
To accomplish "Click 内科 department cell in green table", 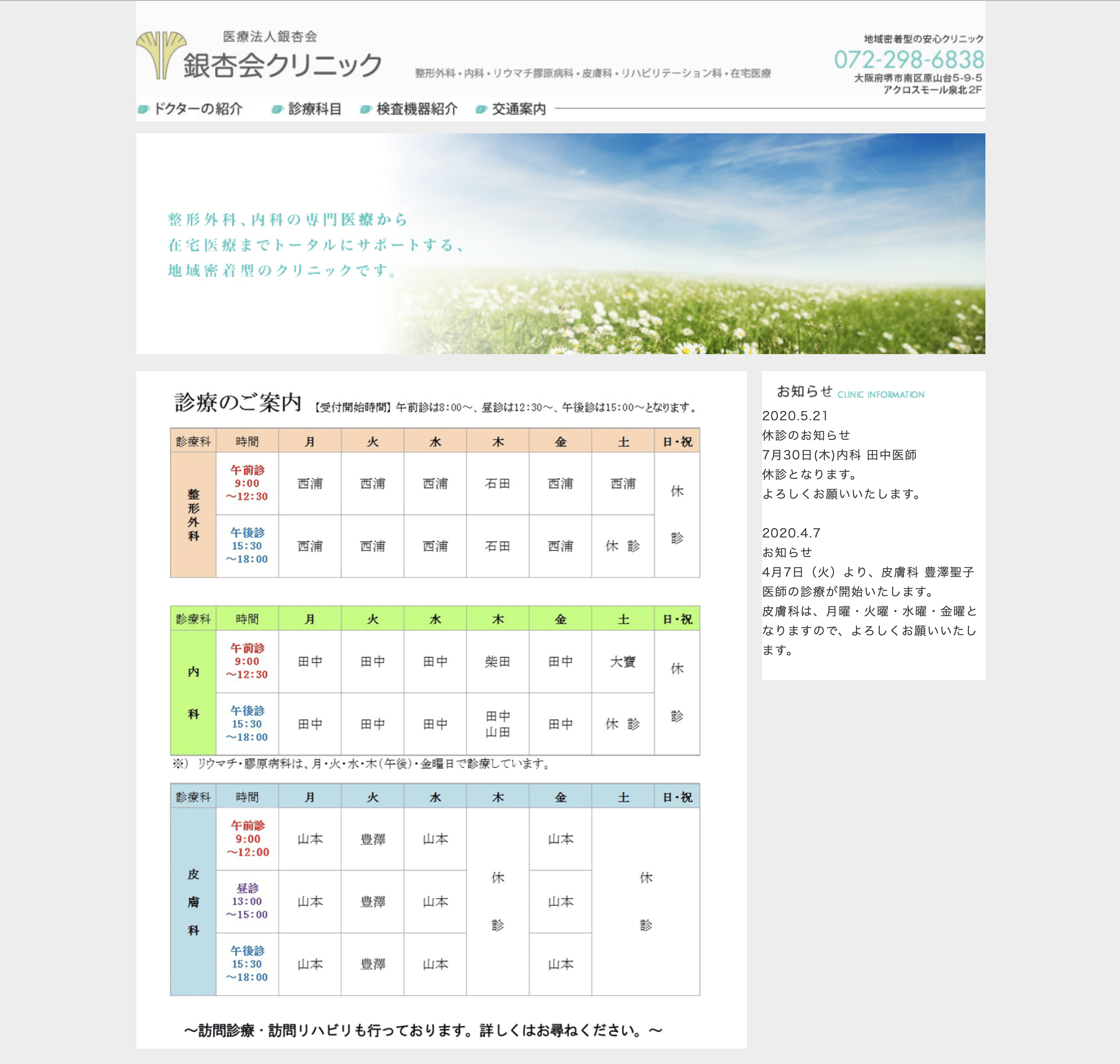I will click(193, 692).
